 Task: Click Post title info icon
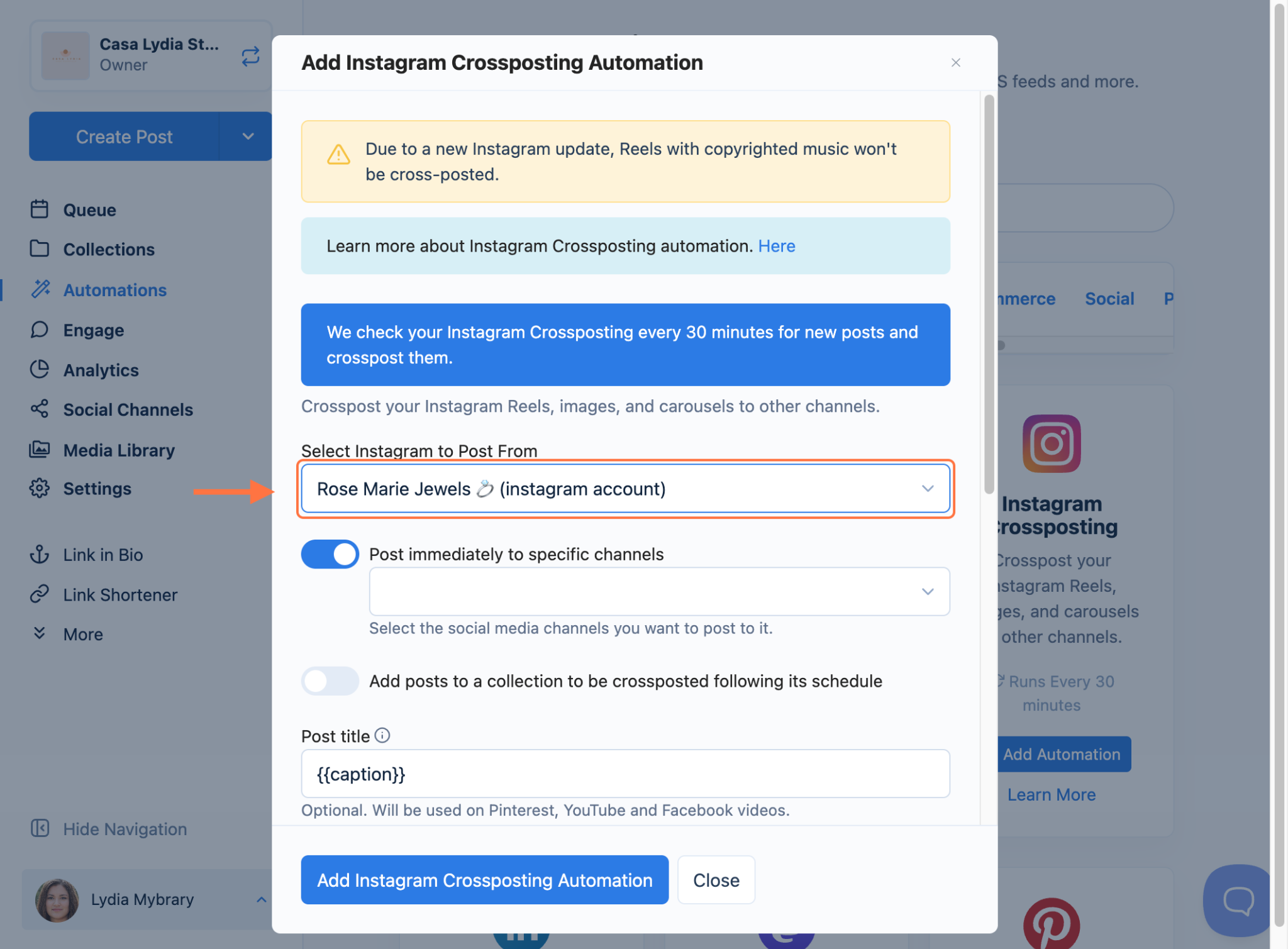click(382, 735)
